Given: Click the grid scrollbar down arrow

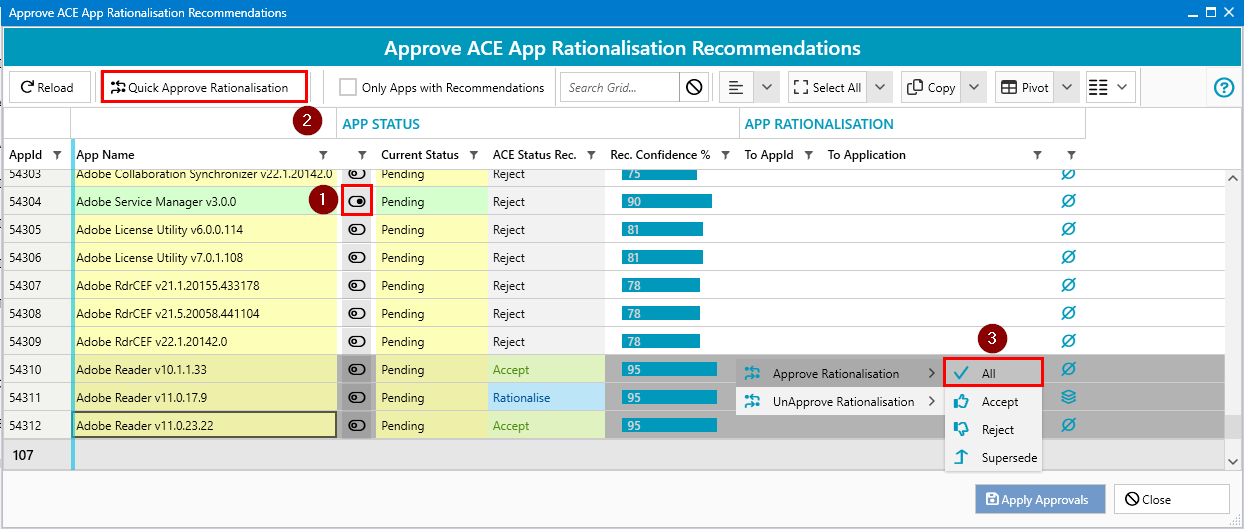Looking at the screenshot, I should click(1232, 461).
